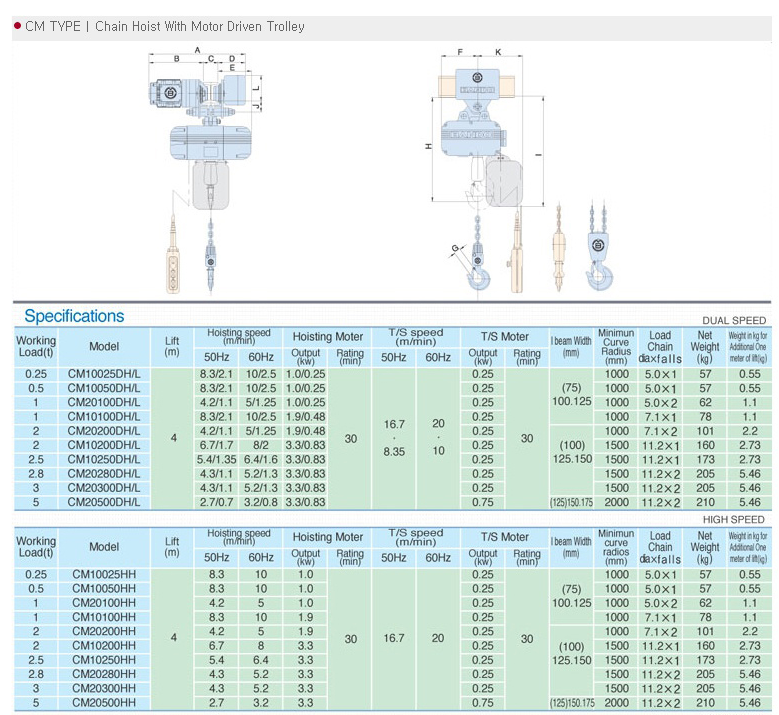
Task: Click the 2.8 working load in dual speed table
Action: [36, 474]
